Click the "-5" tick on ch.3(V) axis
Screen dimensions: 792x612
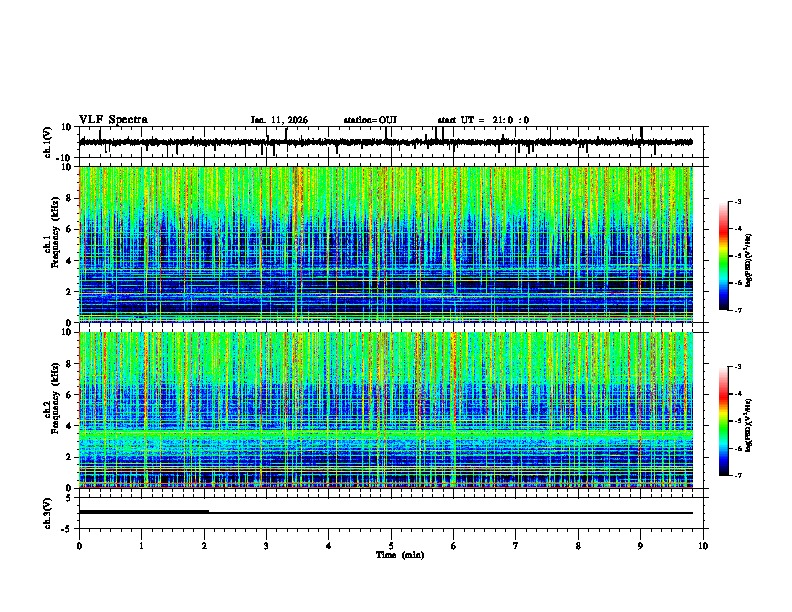point(67,529)
